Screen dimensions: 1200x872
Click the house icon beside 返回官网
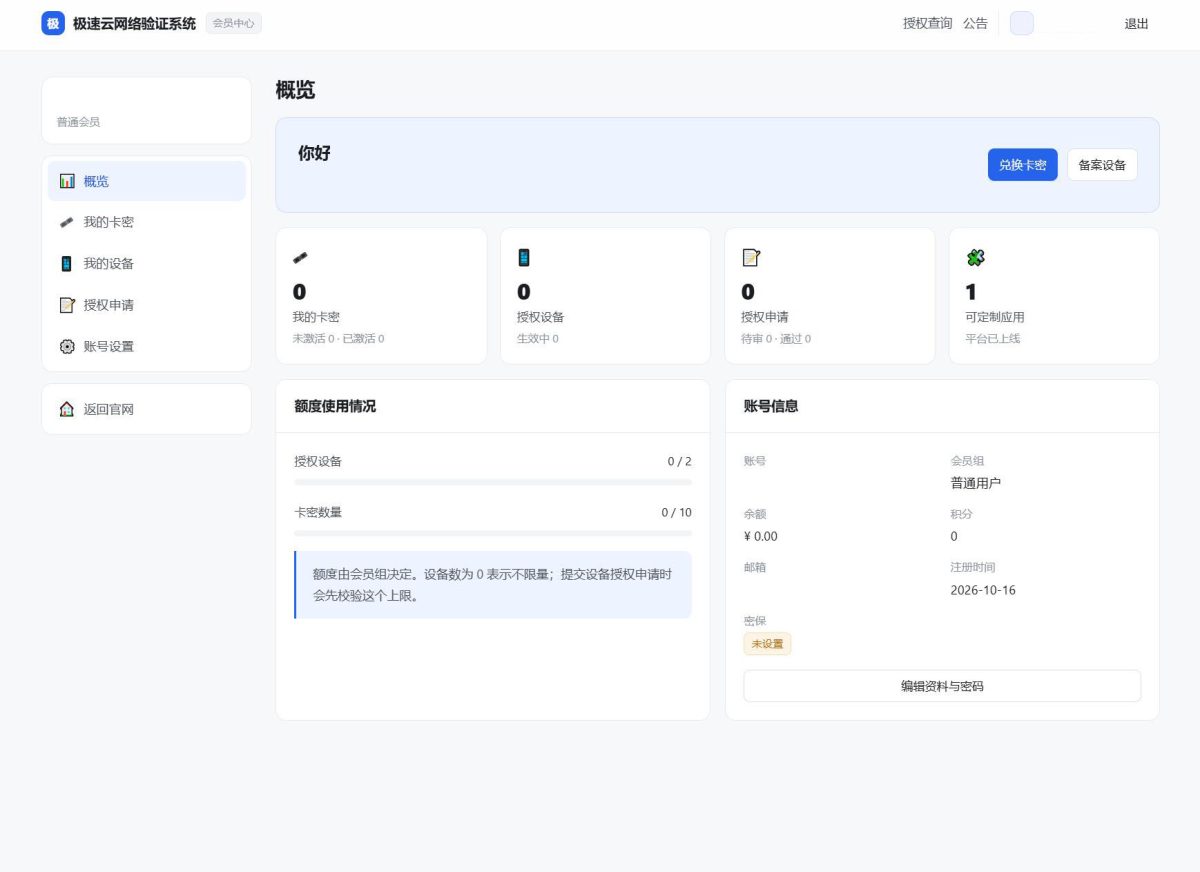coord(67,409)
